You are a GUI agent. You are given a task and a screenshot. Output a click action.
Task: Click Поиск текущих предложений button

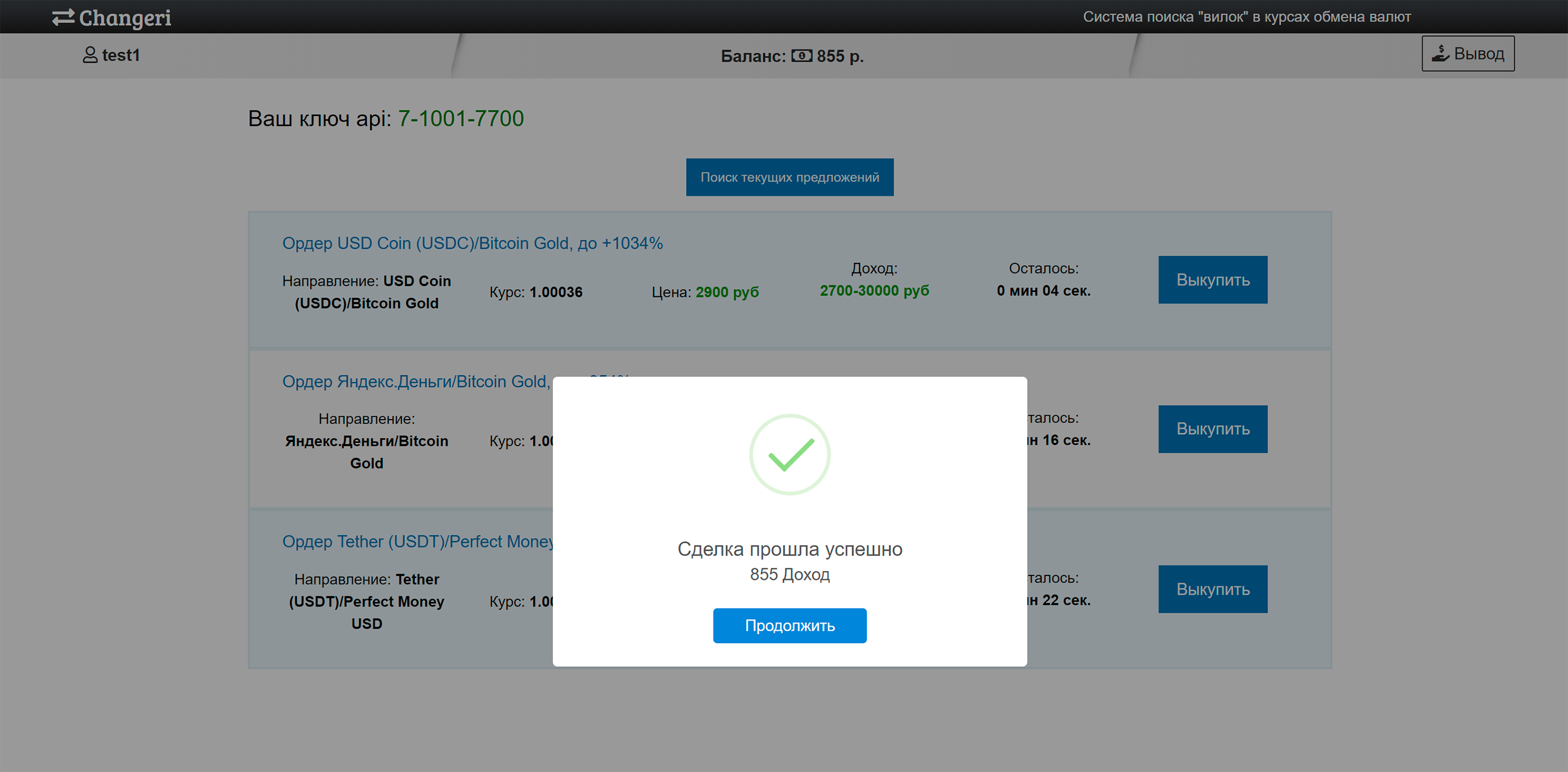pos(790,177)
